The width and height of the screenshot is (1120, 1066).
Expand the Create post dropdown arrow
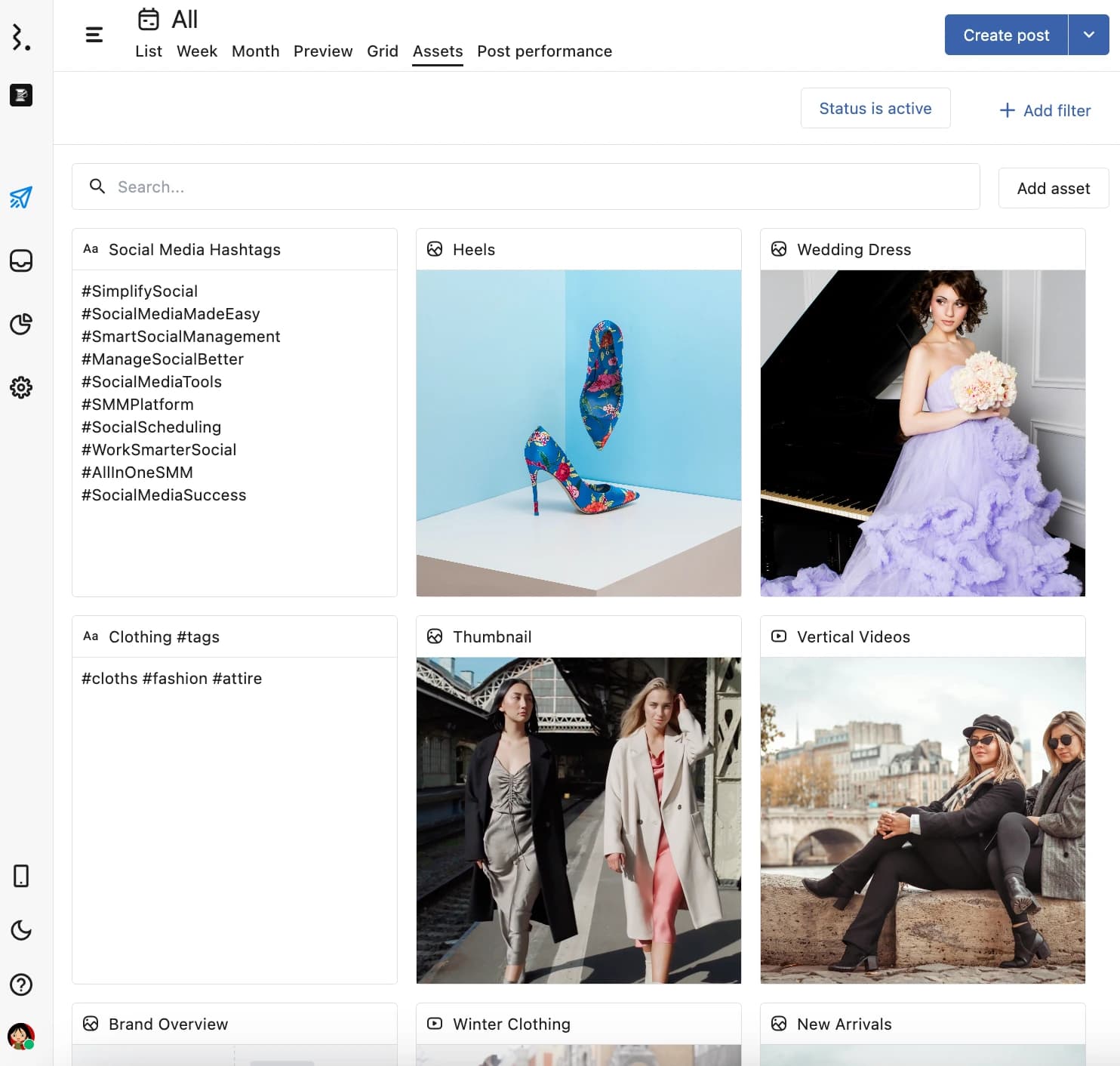pyautogui.click(x=1088, y=35)
